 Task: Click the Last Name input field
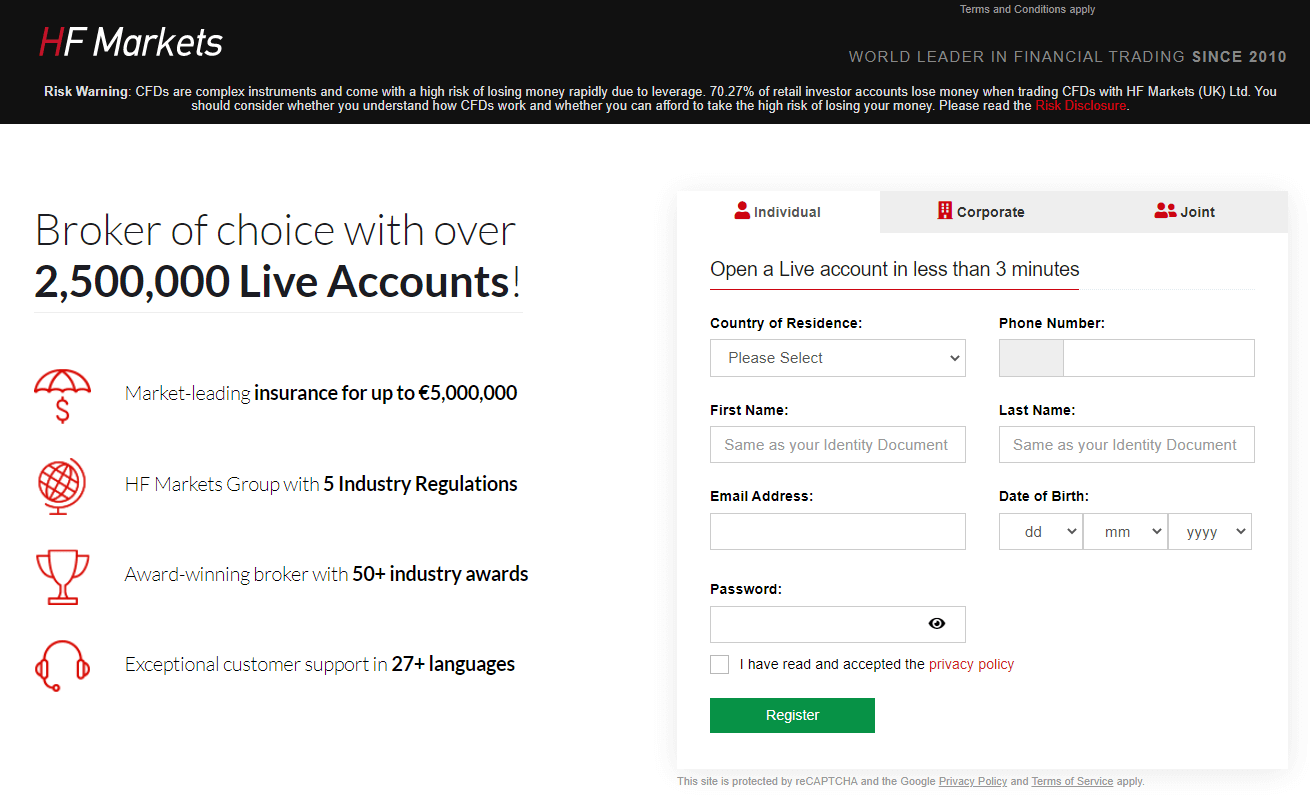coord(1127,445)
